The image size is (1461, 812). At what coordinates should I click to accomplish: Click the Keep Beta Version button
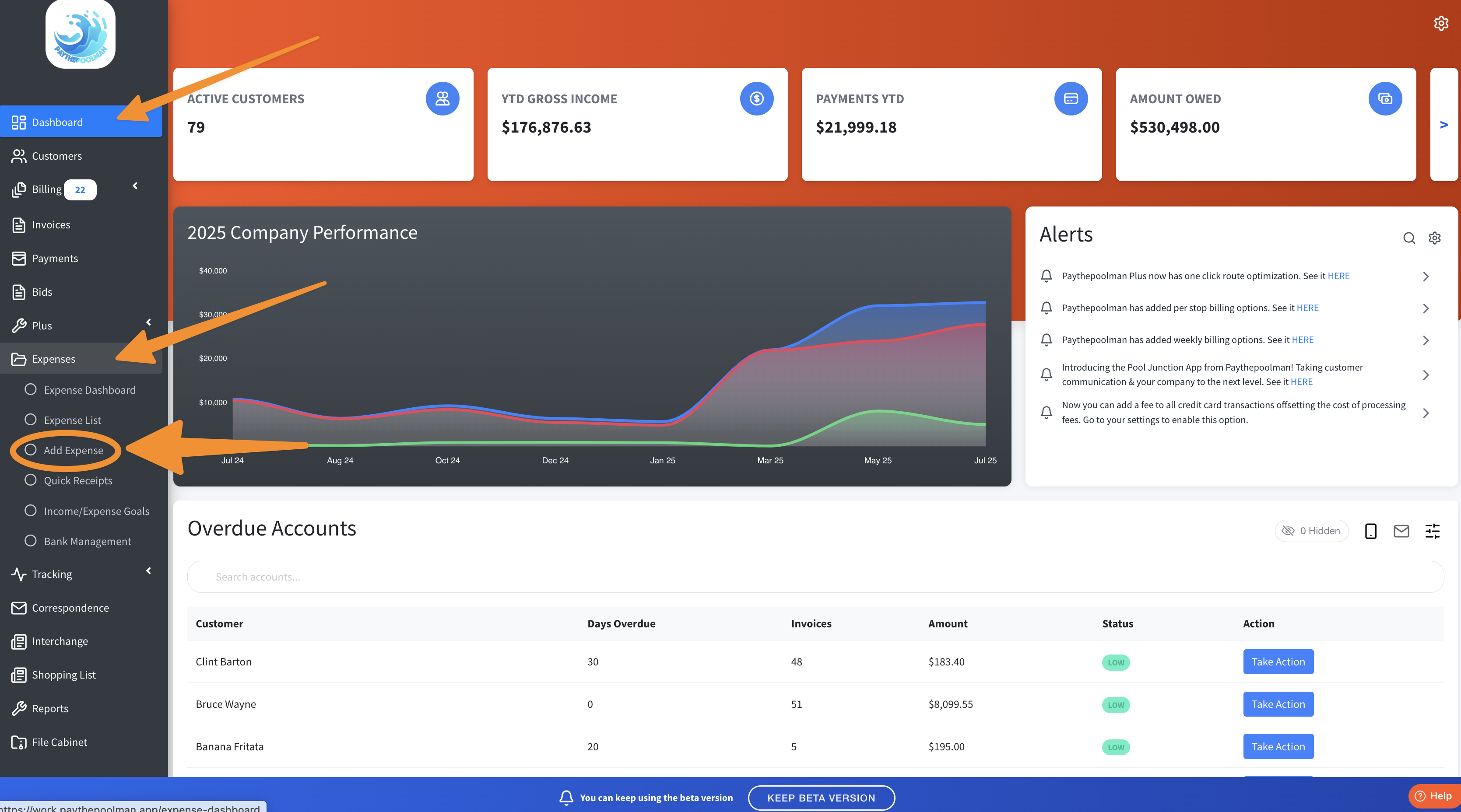(x=821, y=797)
